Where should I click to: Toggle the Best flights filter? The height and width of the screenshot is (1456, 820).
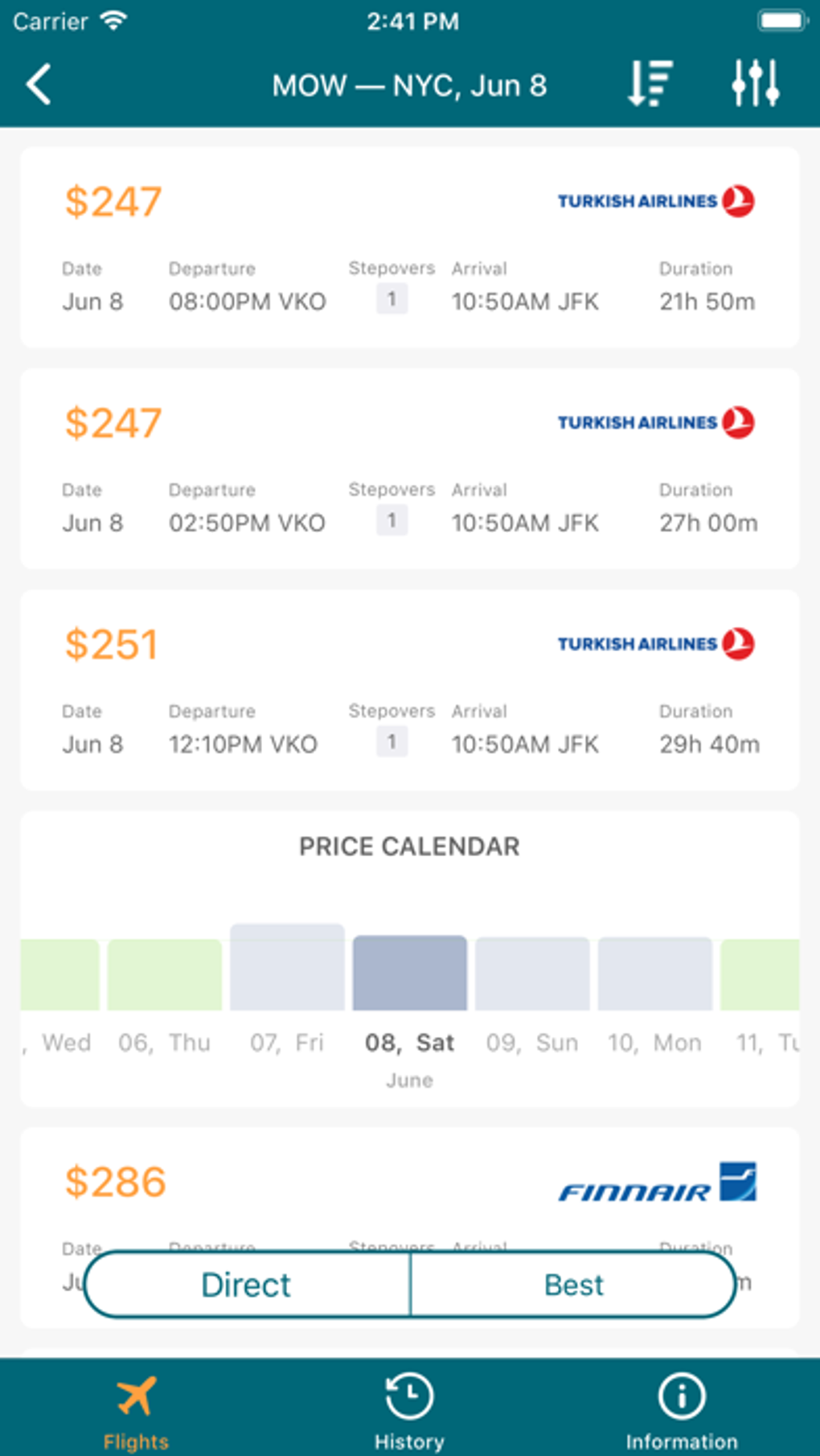coord(573,1285)
